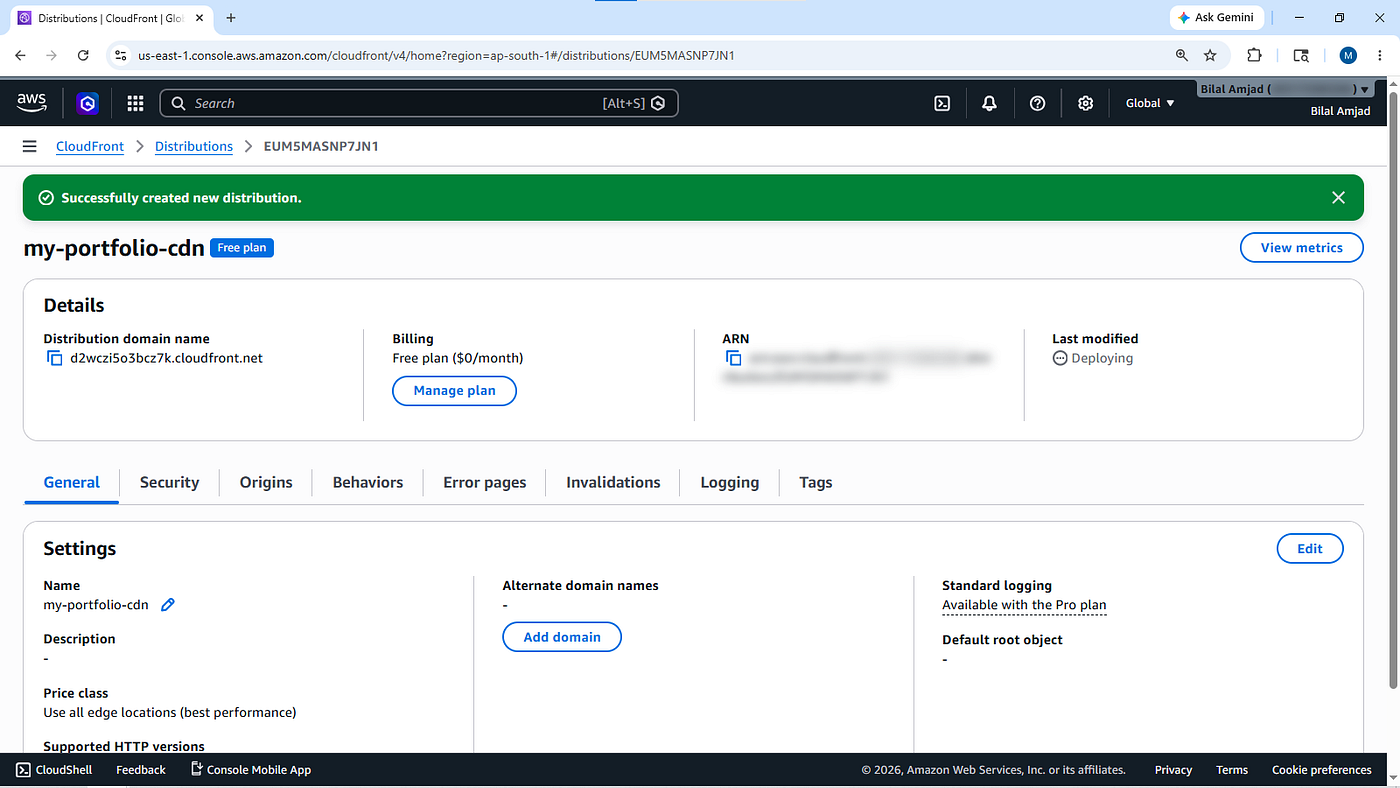1400x788 pixels.
Task: Open a new browser tab with plus
Action: pos(231,18)
